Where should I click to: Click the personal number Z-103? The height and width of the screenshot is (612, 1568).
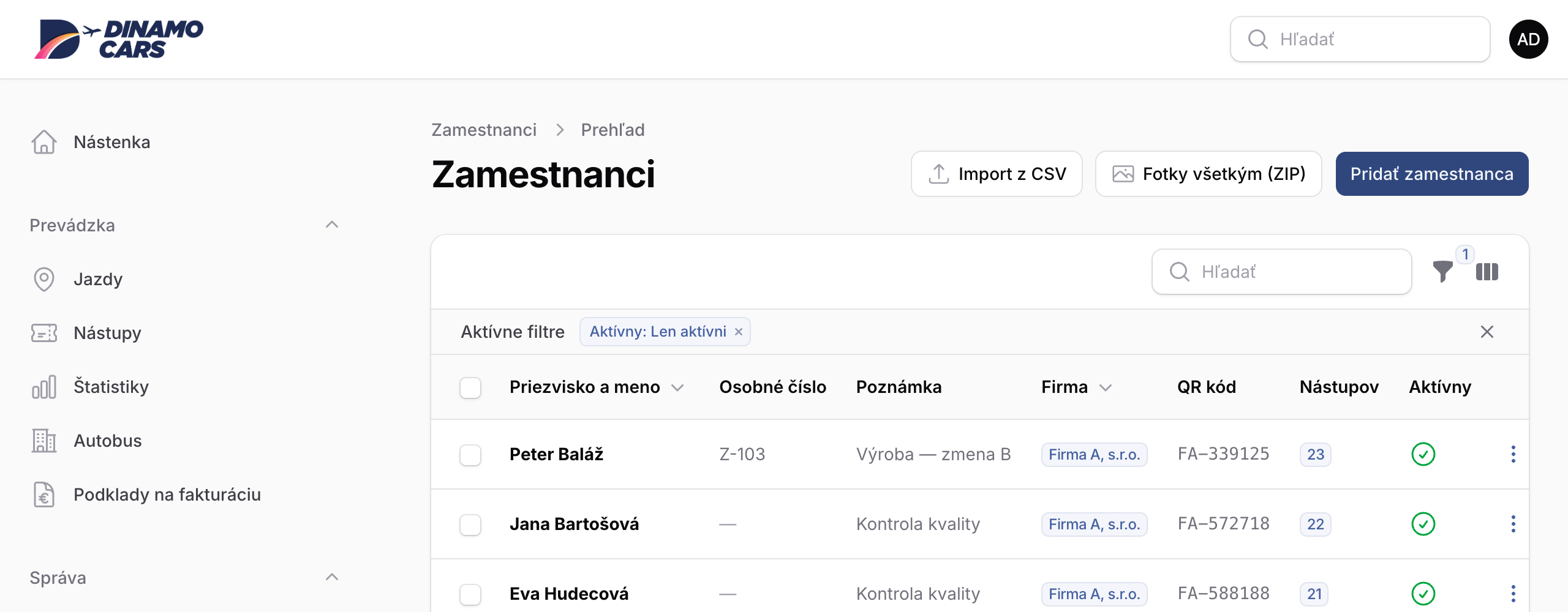[x=742, y=454]
